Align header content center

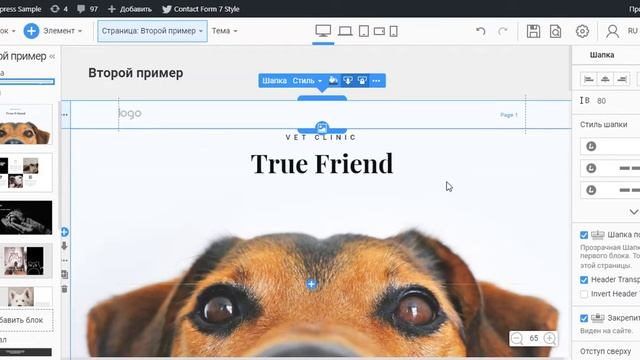click(x=605, y=79)
